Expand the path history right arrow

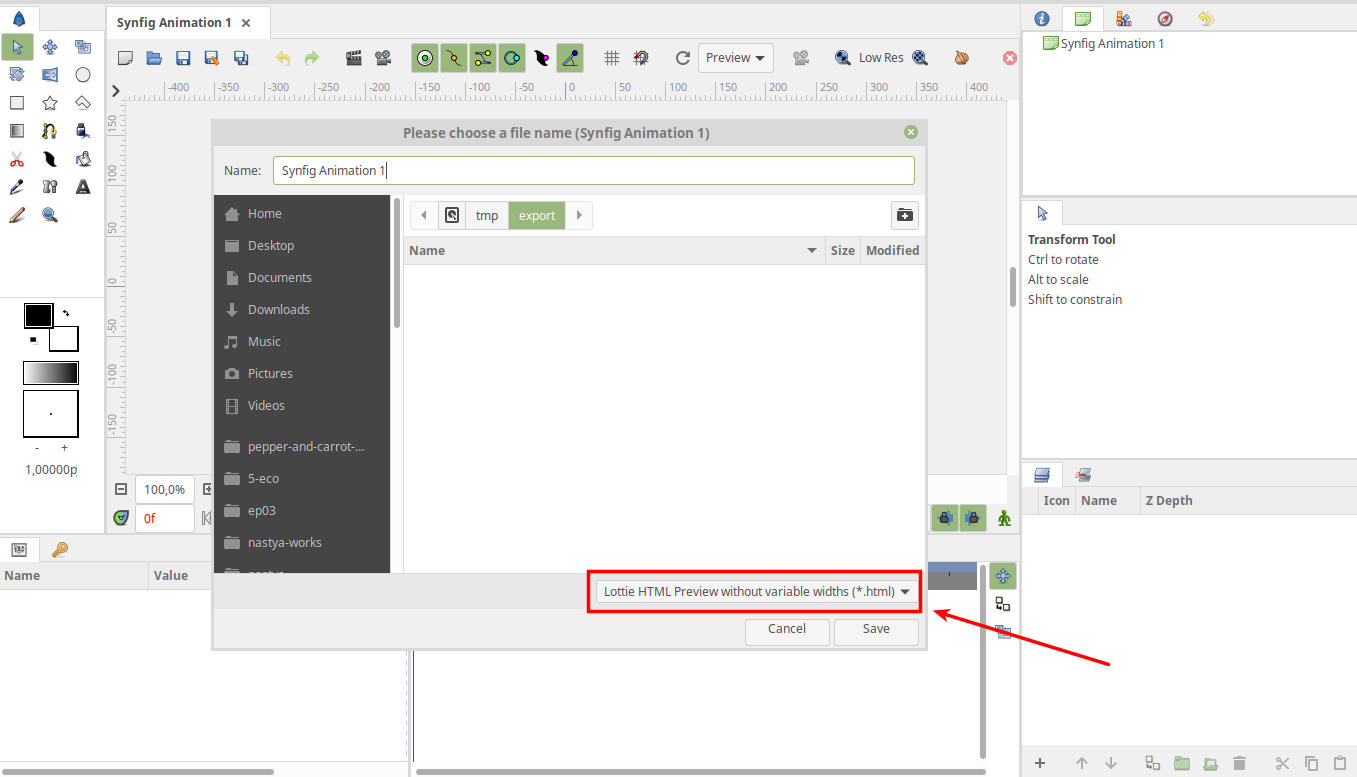[579, 215]
